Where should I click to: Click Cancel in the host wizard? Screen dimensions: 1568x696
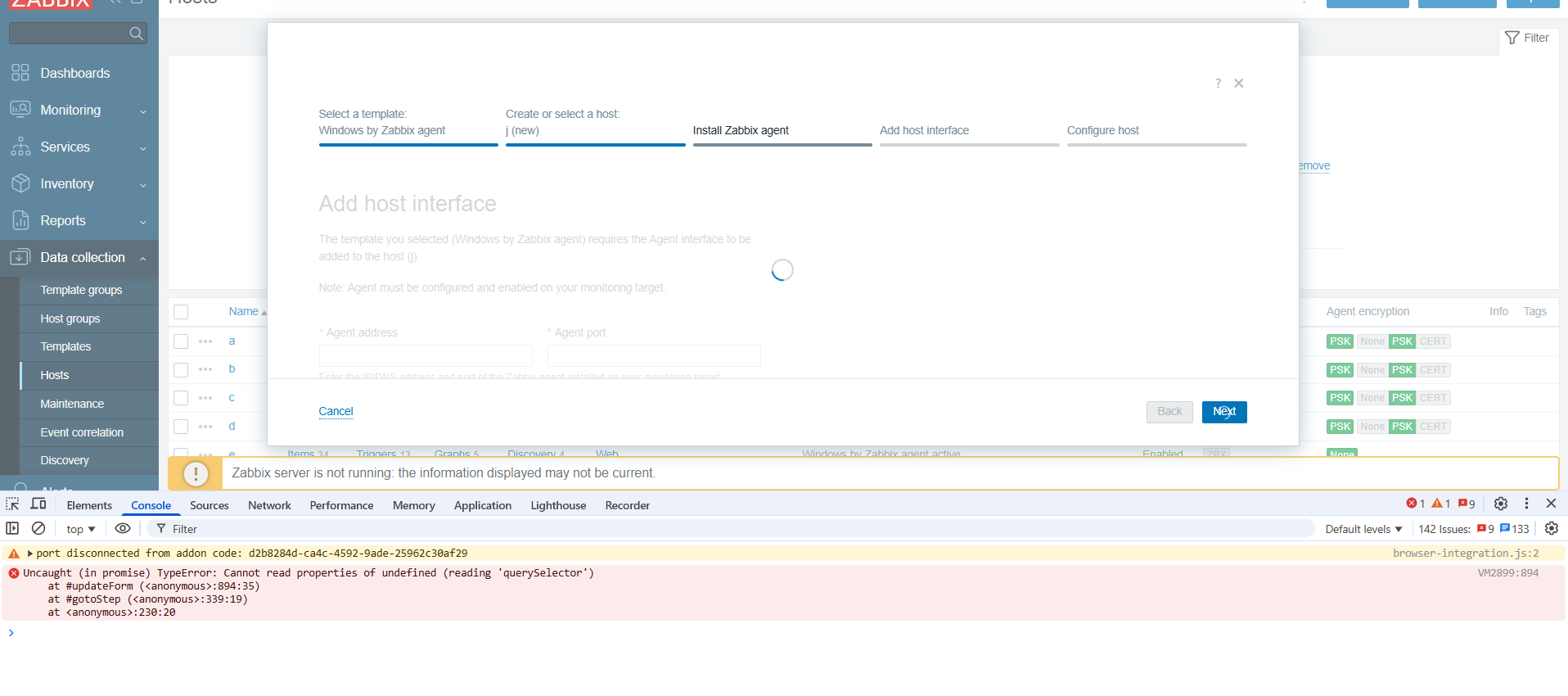click(x=336, y=411)
